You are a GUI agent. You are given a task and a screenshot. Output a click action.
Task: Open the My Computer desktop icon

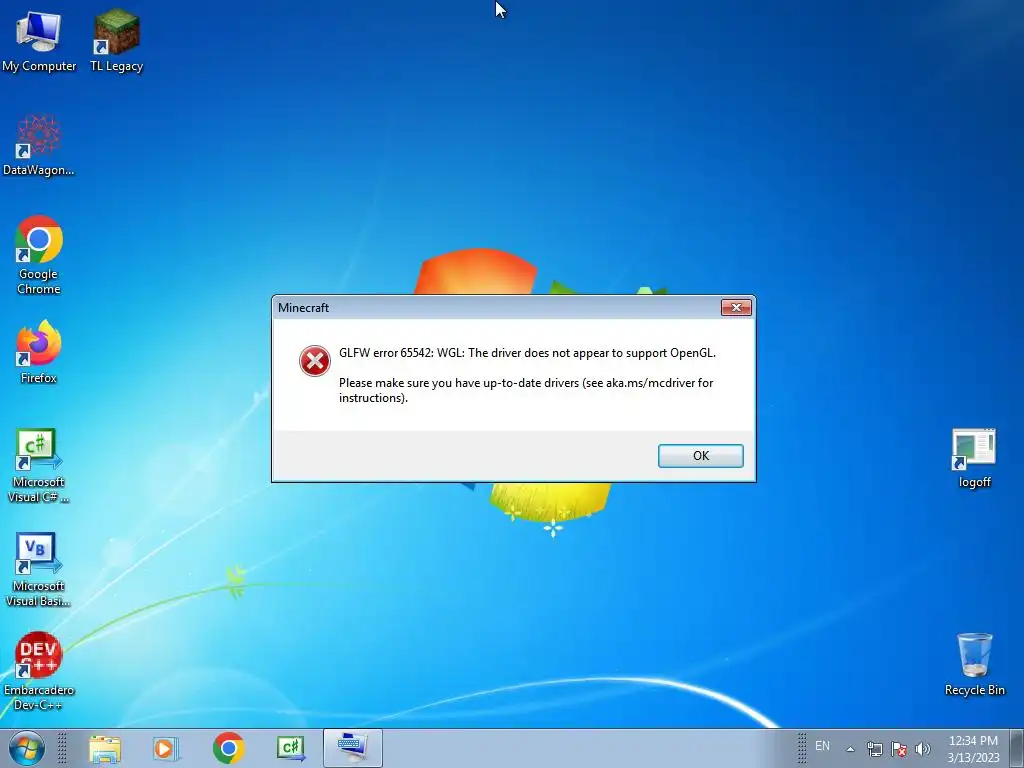tap(39, 40)
